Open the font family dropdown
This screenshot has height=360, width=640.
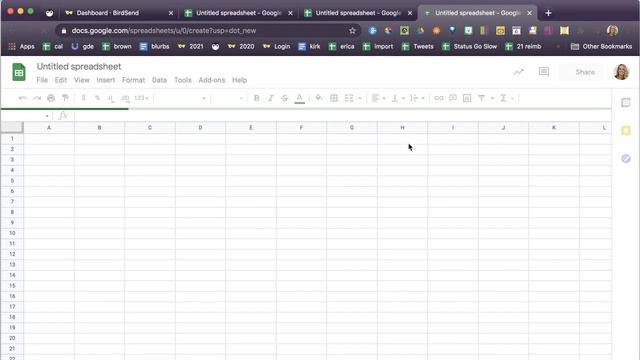point(182,98)
